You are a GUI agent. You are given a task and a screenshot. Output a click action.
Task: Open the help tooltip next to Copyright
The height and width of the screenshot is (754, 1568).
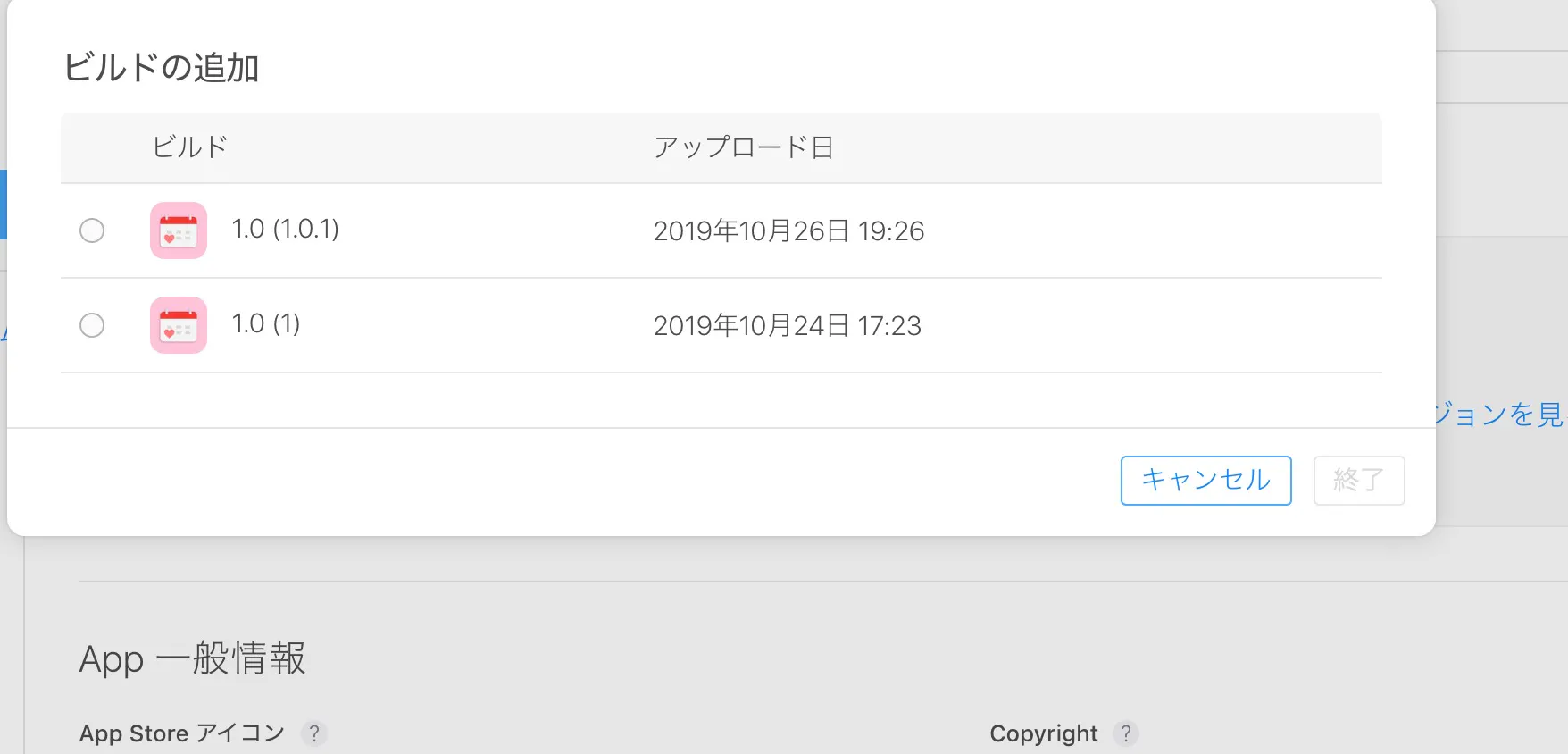(1127, 733)
